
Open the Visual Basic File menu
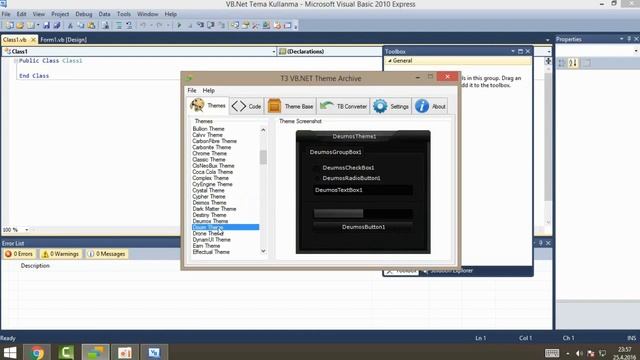tap(6, 14)
